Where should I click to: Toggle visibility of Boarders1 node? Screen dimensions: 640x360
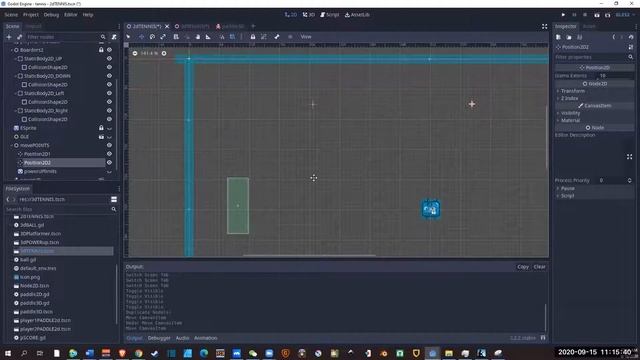[x=109, y=50]
